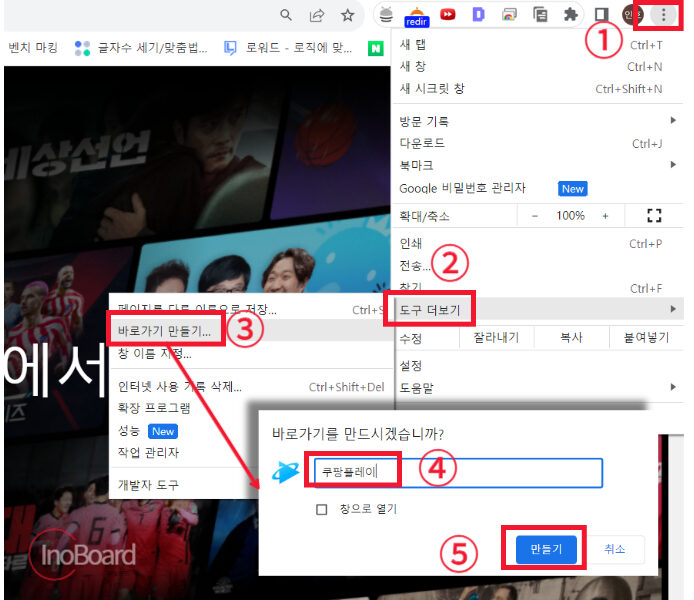
Task: Open the 글자수 세기/맞춤법 bookmark
Action: tap(141, 48)
